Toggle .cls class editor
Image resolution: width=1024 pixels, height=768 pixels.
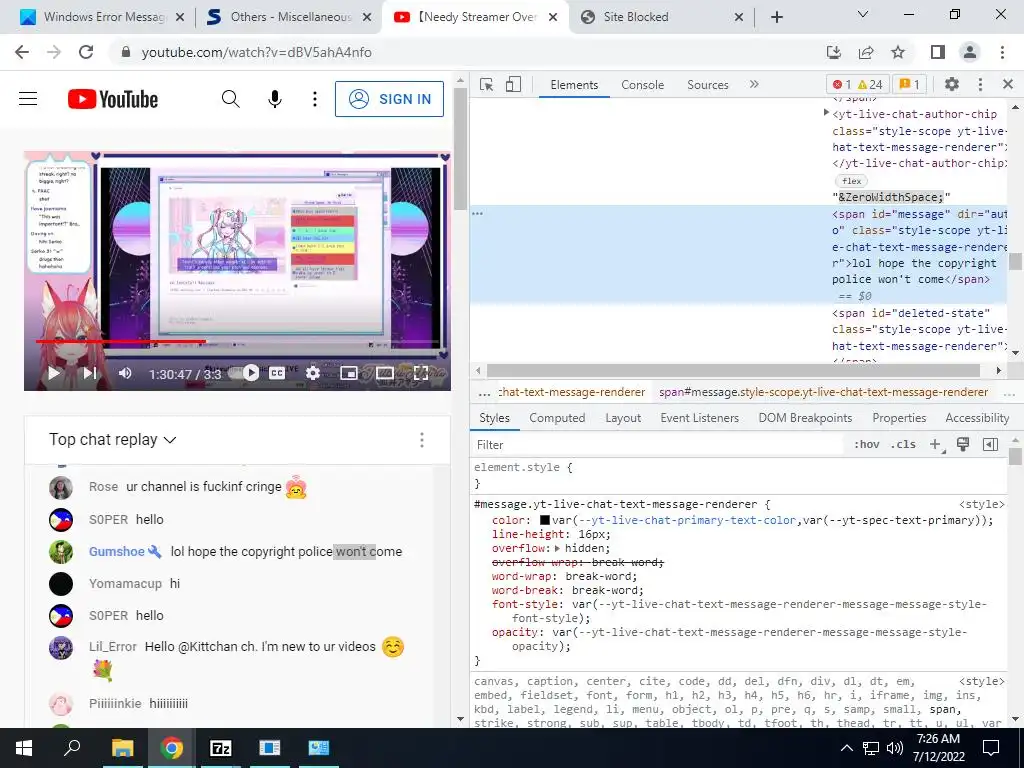pos(904,445)
